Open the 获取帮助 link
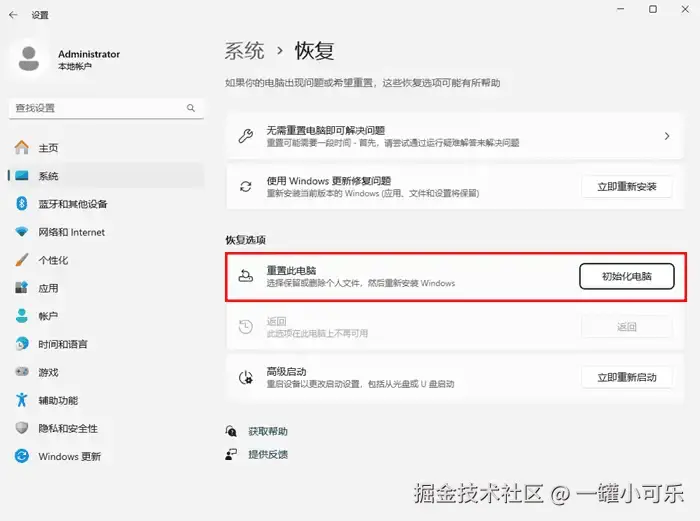The height and width of the screenshot is (521, 700). 268,431
